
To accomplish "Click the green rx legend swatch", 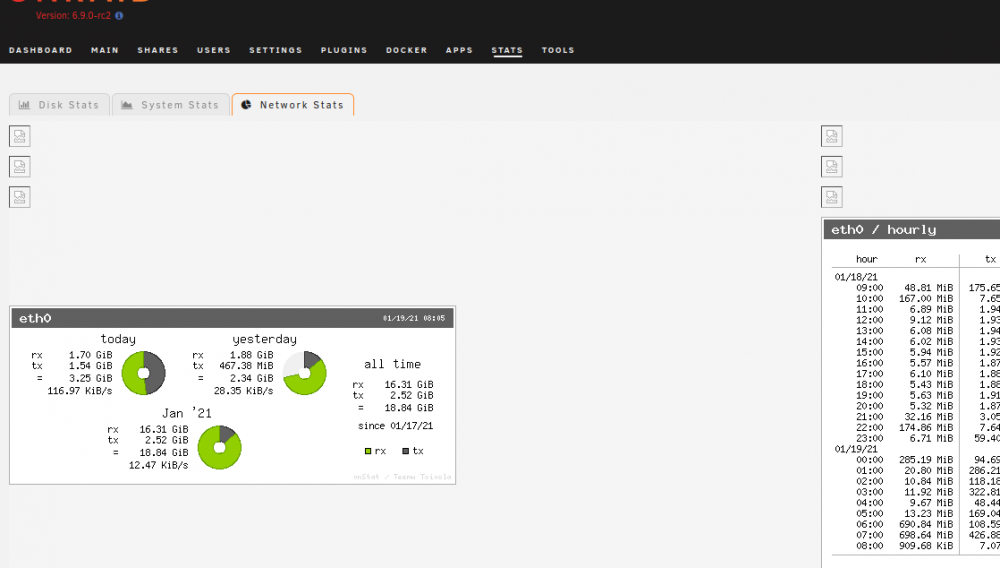I will (368, 451).
